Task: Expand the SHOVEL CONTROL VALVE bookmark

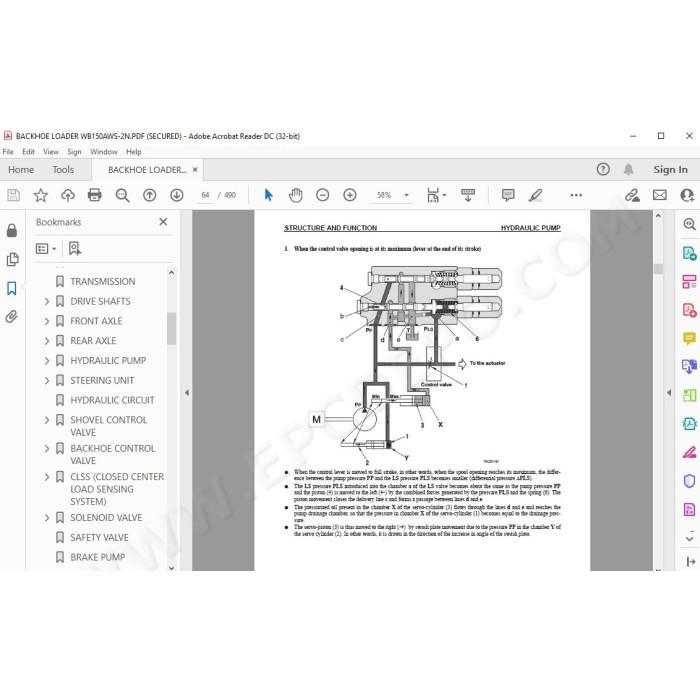Action: tap(47, 420)
